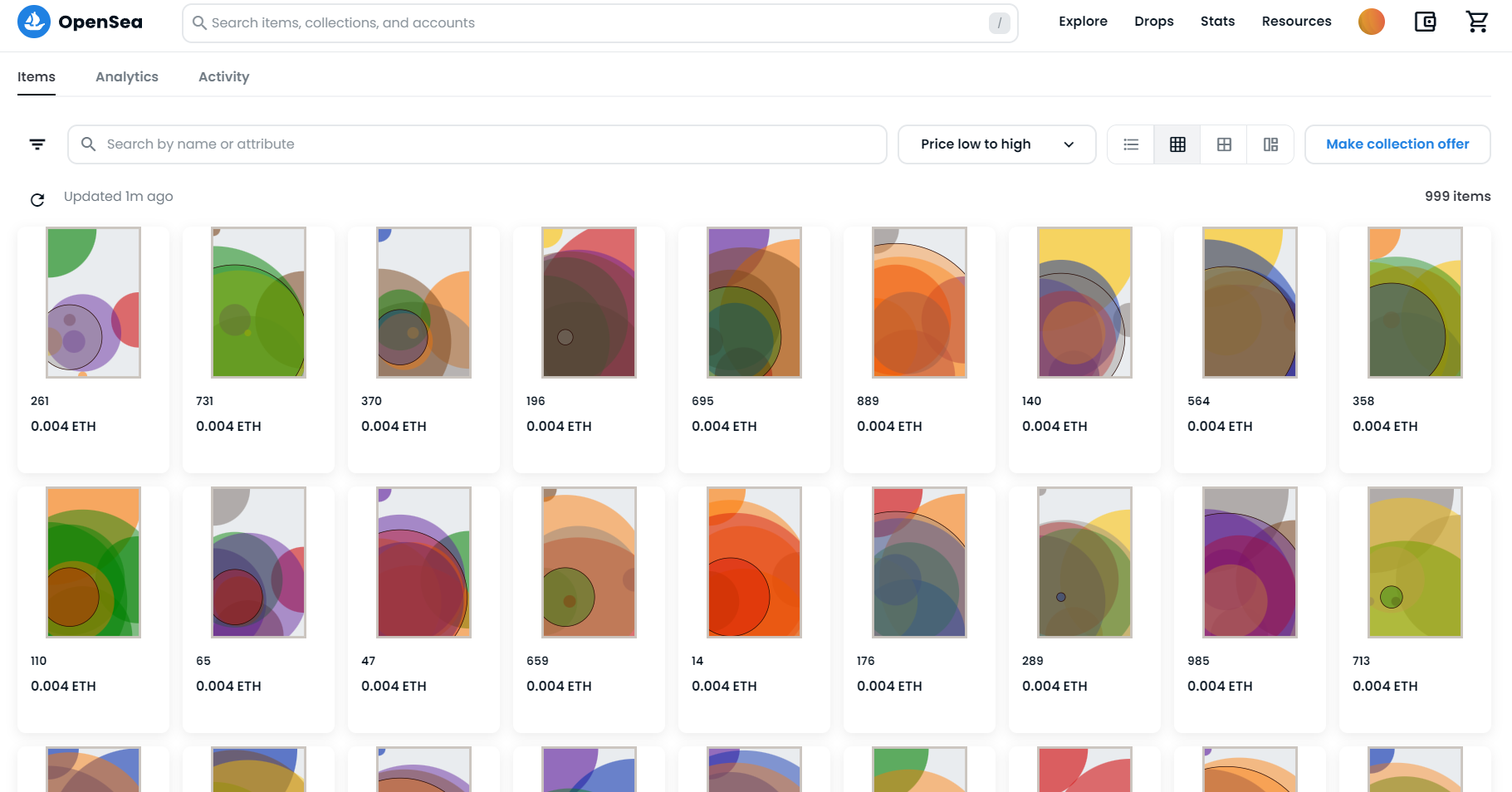Open item 370 thumbnail
This screenshot has width=1512, height=792.
coord(423,303)
